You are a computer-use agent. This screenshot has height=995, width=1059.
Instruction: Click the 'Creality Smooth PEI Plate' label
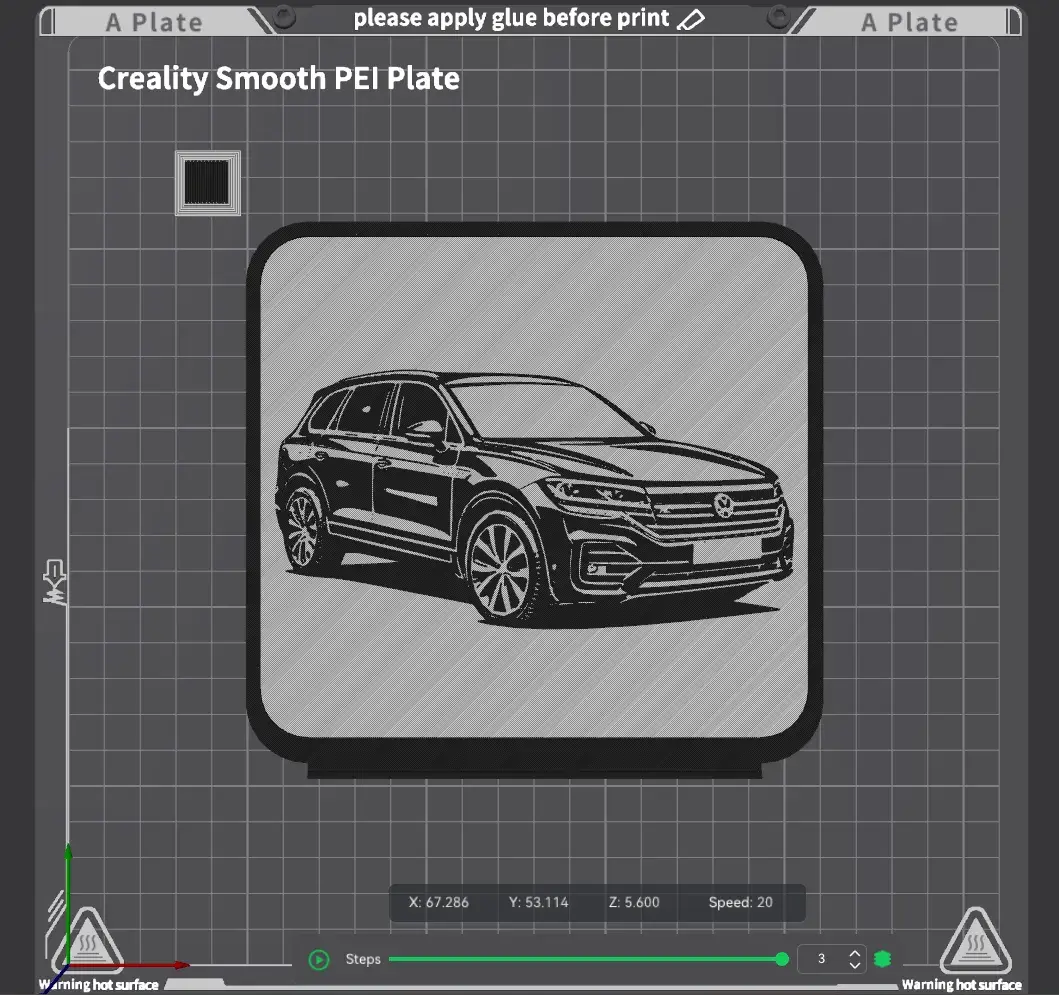pyautogui.click(x=278, y=79)
